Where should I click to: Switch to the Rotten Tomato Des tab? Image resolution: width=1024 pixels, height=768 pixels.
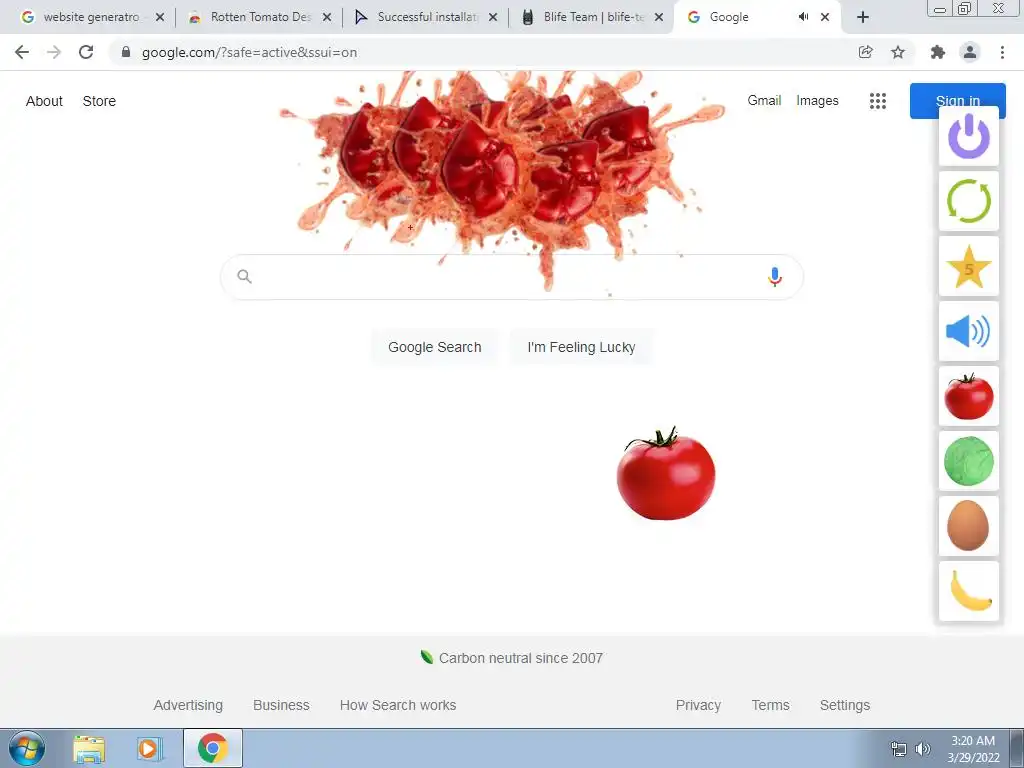(260, 17)
